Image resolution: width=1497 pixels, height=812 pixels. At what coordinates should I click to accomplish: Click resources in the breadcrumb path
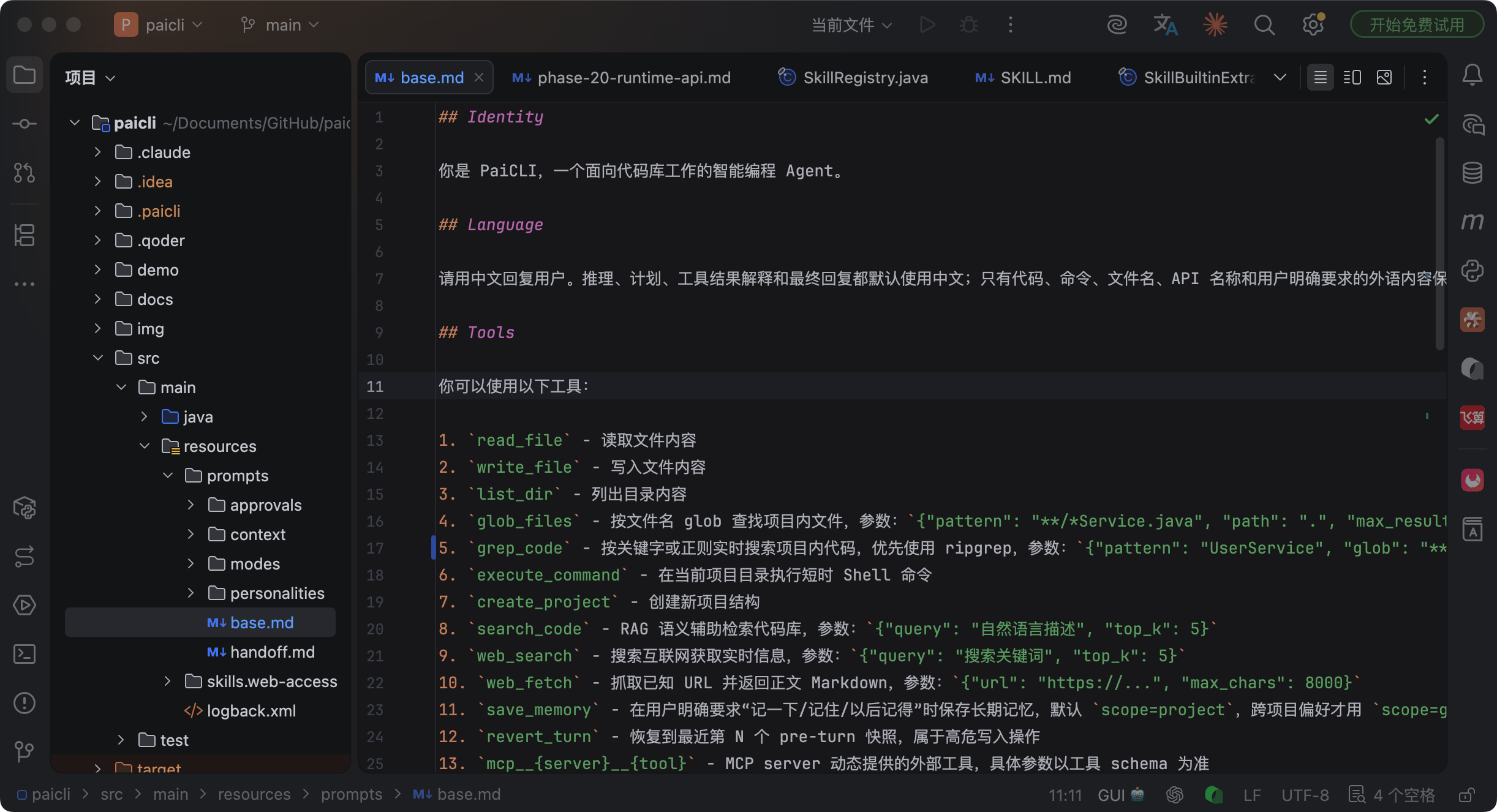254,794
